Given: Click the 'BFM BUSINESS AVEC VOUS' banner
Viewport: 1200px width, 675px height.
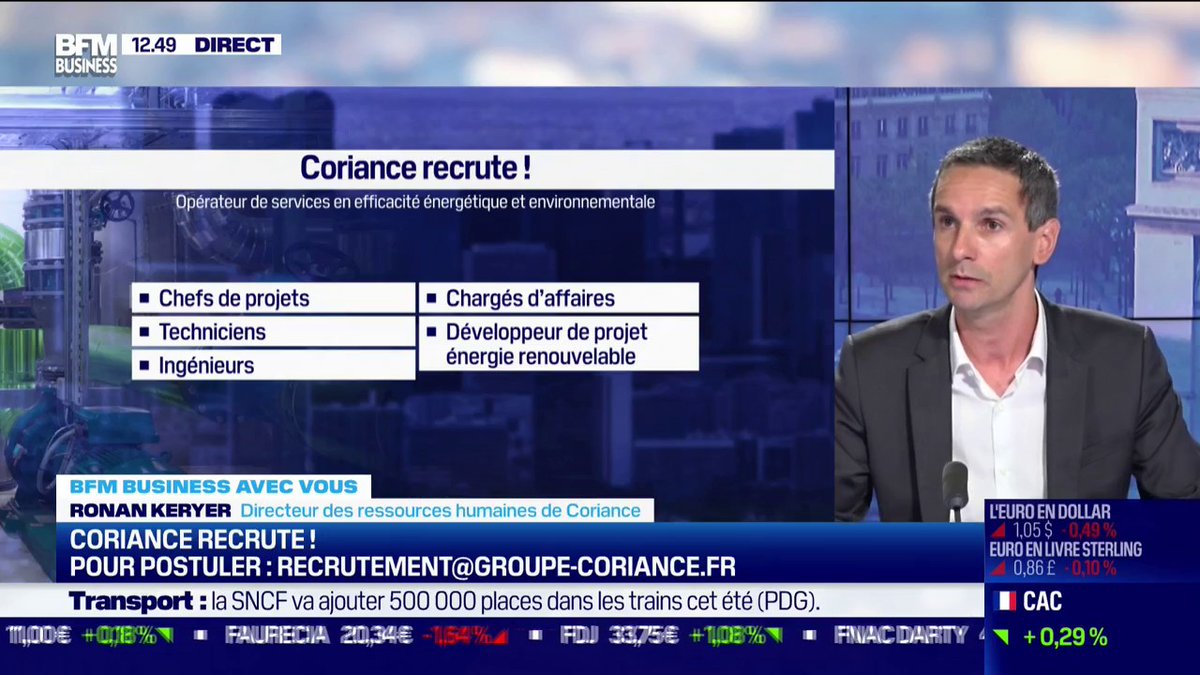Looking at the screenshot, I should click(214, 487).
